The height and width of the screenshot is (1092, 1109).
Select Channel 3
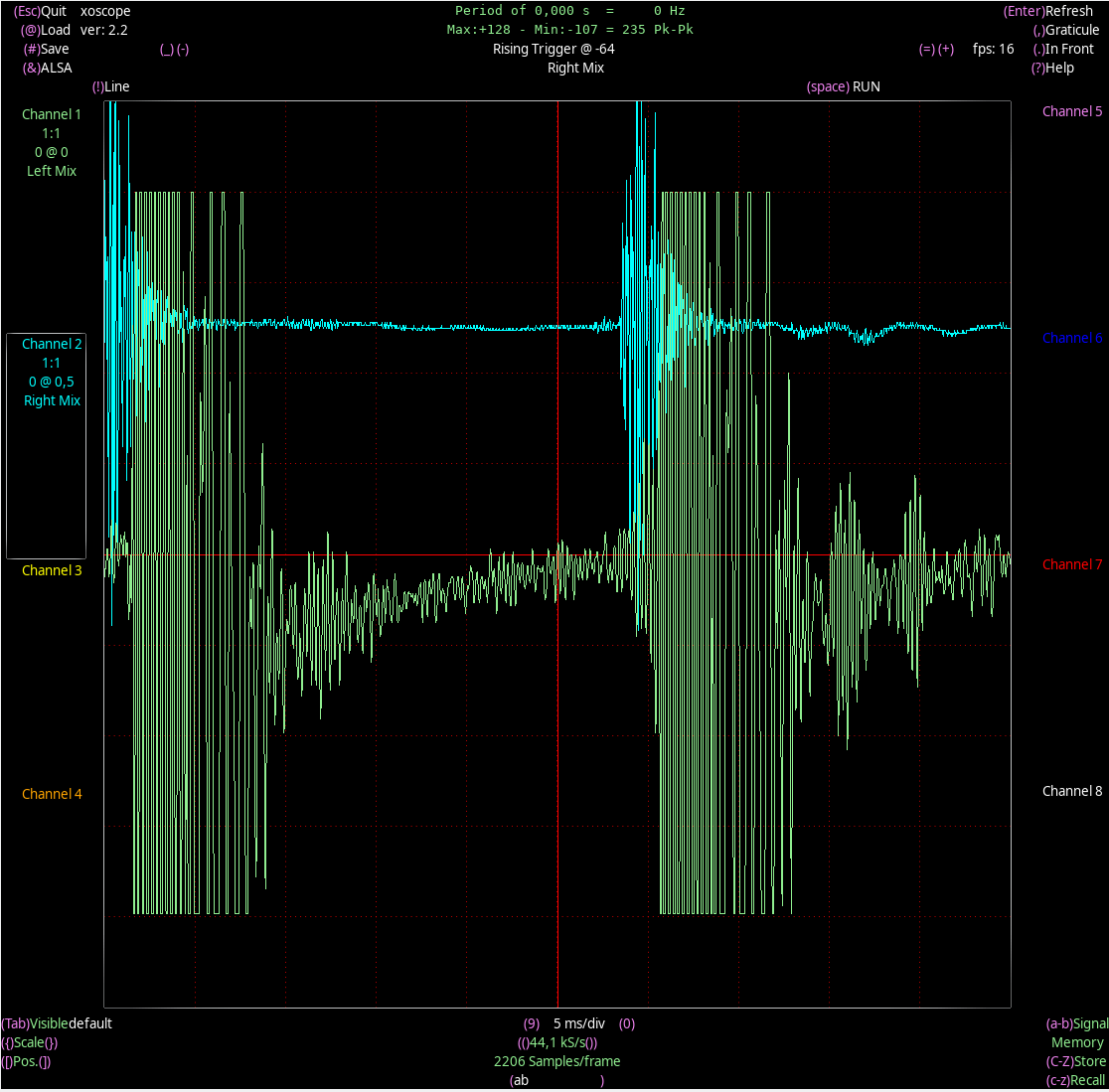[x=52, y=570]
